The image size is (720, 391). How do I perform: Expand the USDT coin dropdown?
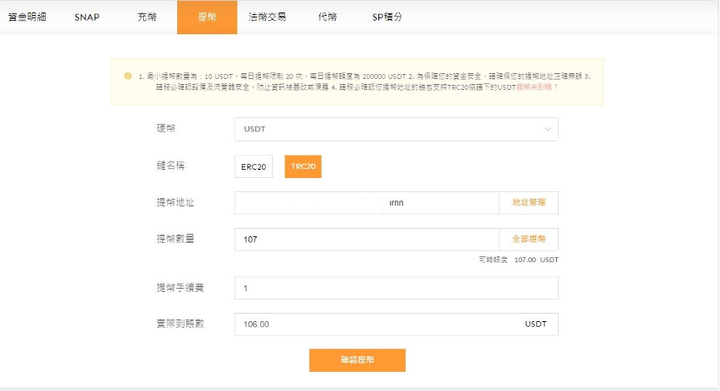pos(396,129)
